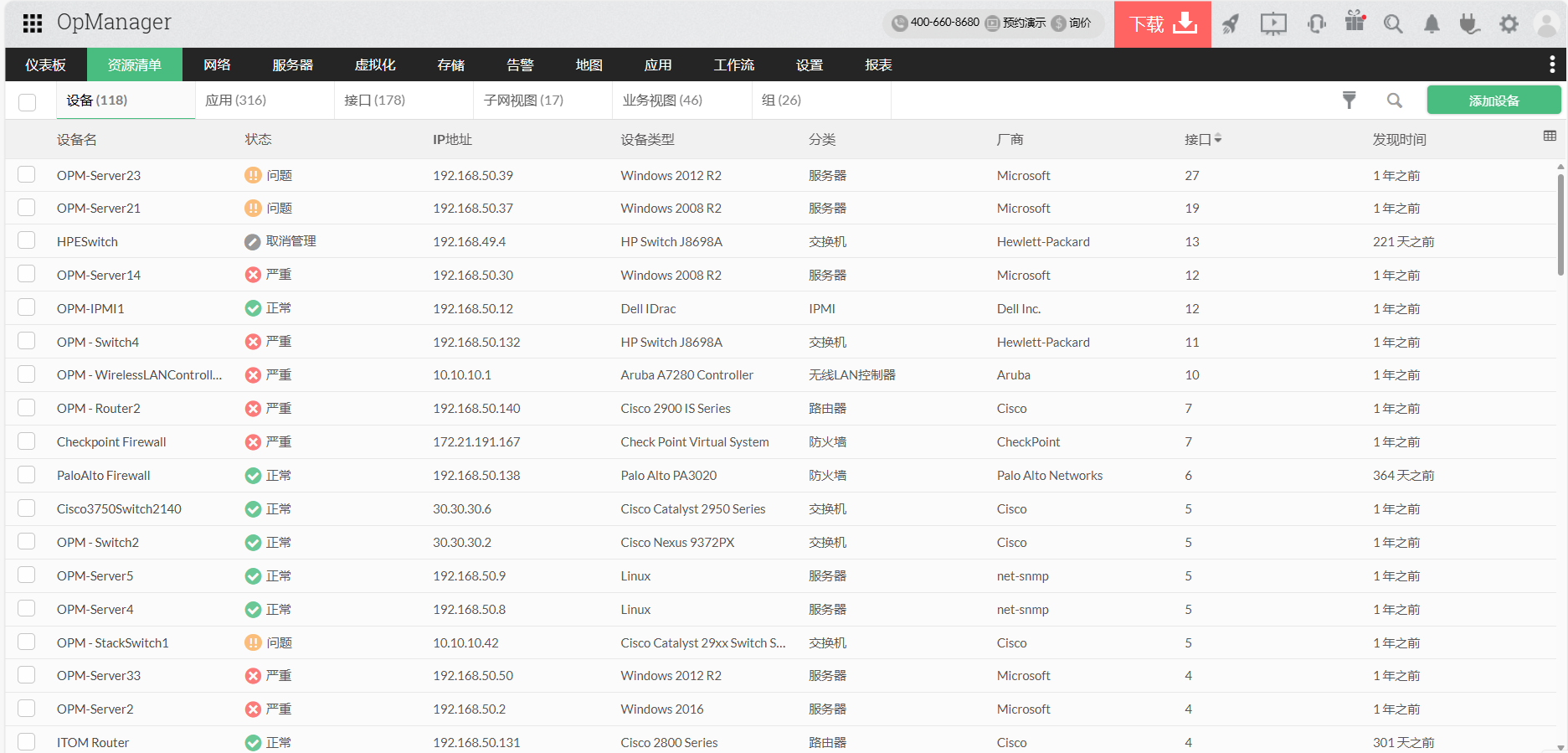Sort by the 接口 column arrow
Viewport: 1568px width, 753px height.
click(1218, 139)
